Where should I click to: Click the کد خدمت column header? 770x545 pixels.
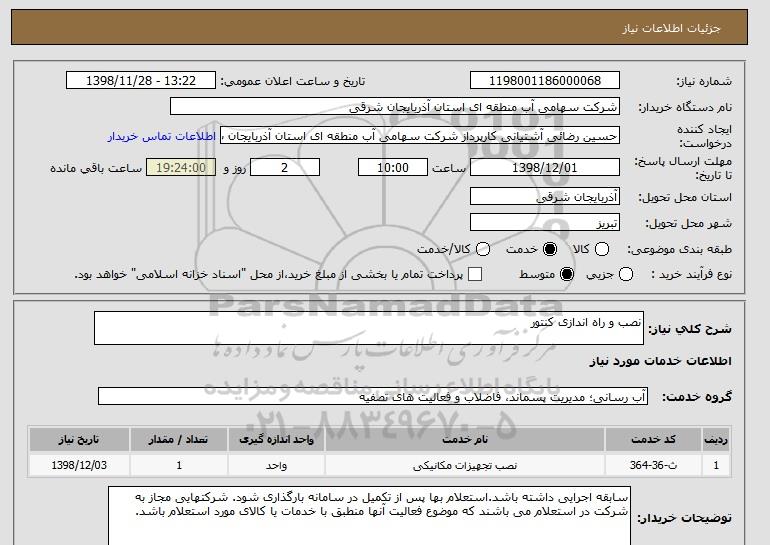653,439
